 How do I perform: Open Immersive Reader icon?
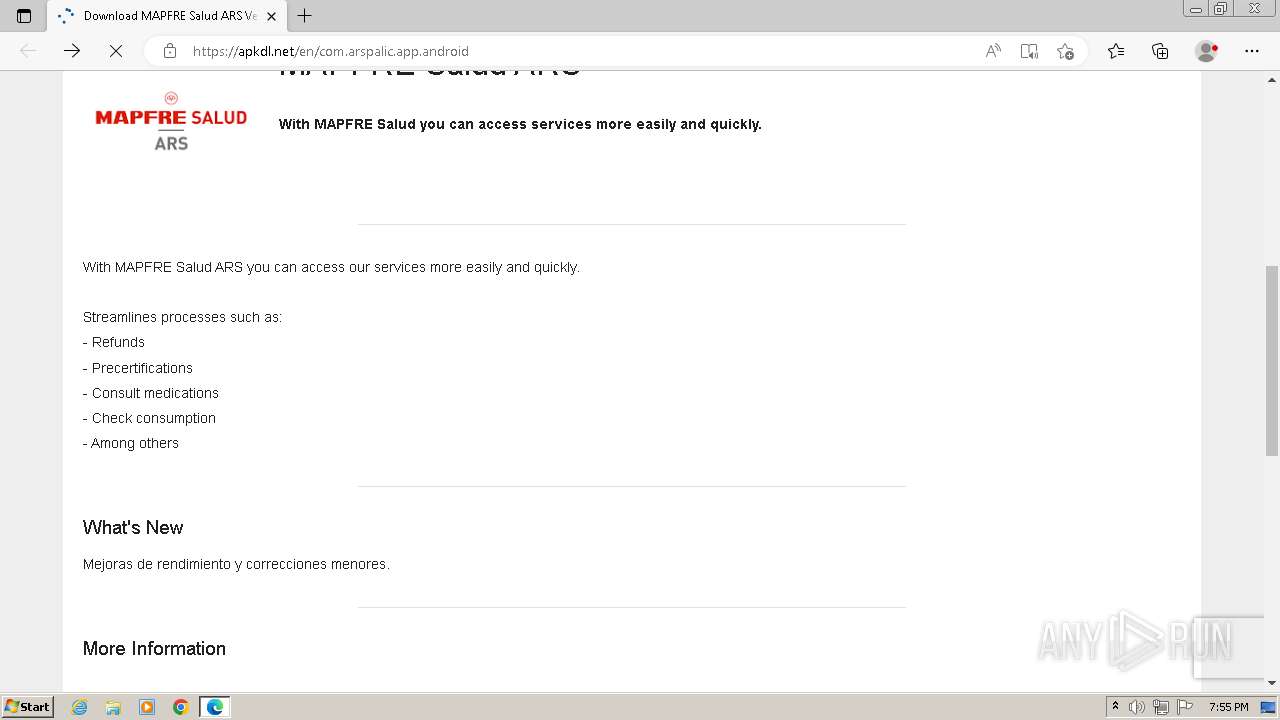point(1029,51)
